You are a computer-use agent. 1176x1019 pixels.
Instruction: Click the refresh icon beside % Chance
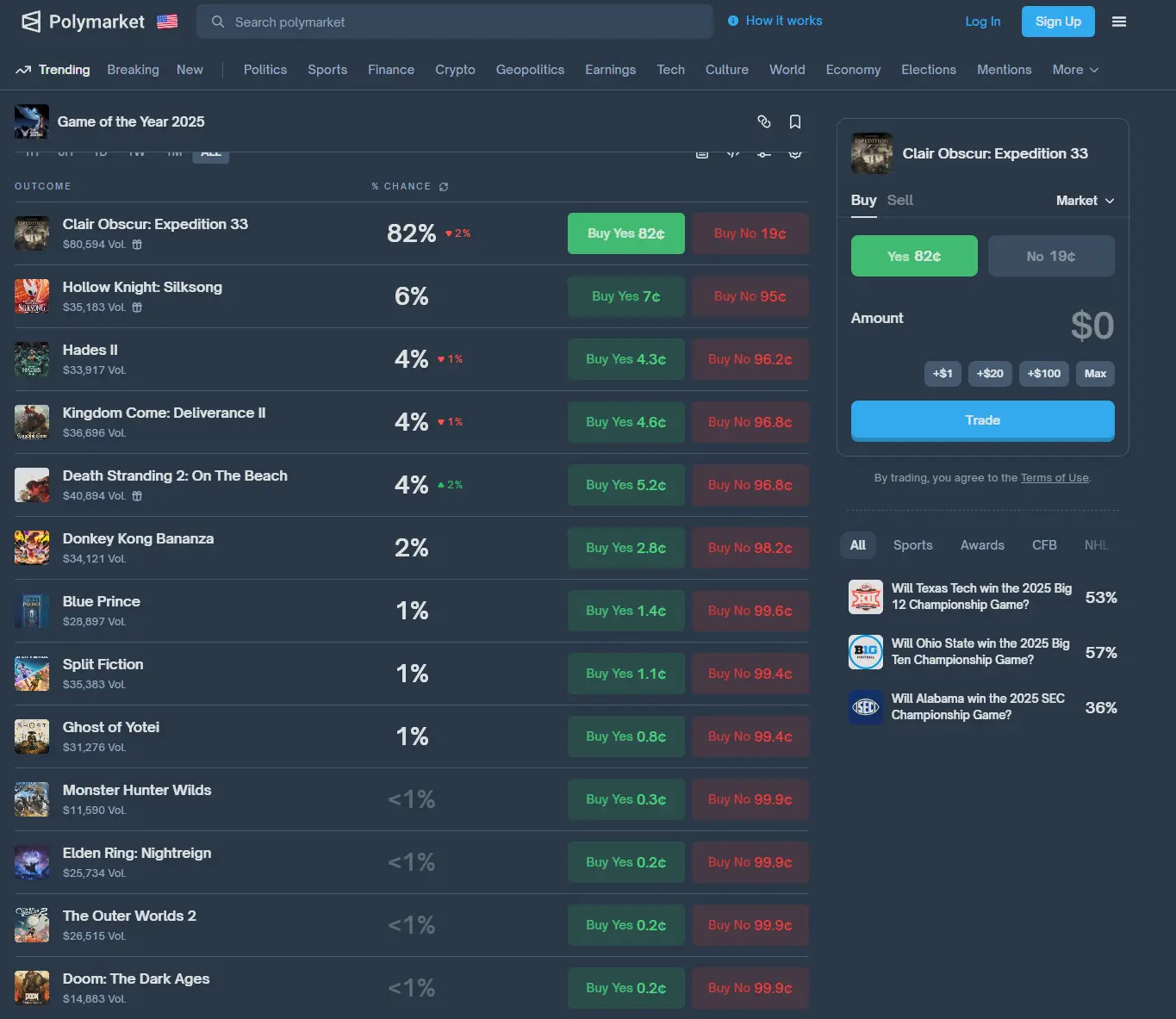click(444, 187)
